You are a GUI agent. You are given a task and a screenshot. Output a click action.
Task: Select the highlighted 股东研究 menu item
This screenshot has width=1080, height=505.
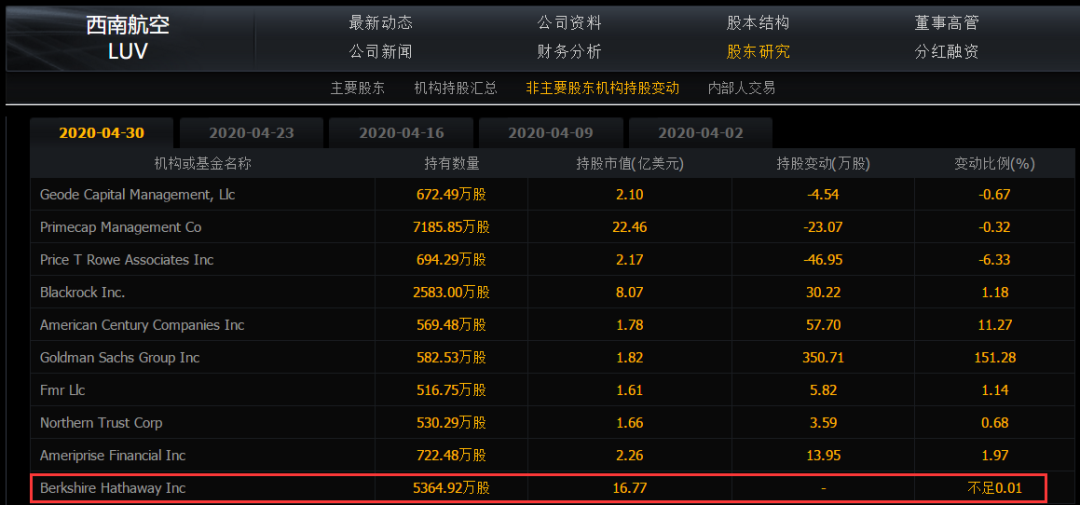pyautogui.click(x=758, y=51)
